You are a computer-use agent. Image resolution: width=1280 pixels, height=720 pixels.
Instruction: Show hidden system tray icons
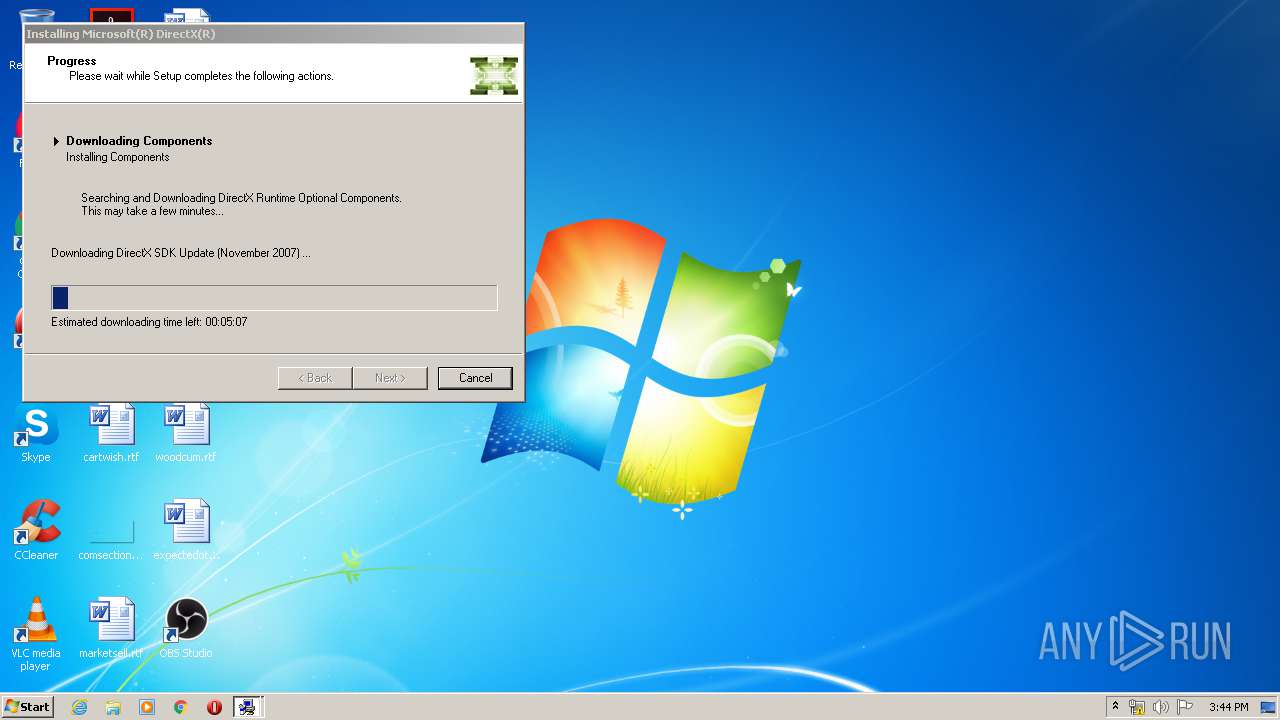coord(1115,707)
